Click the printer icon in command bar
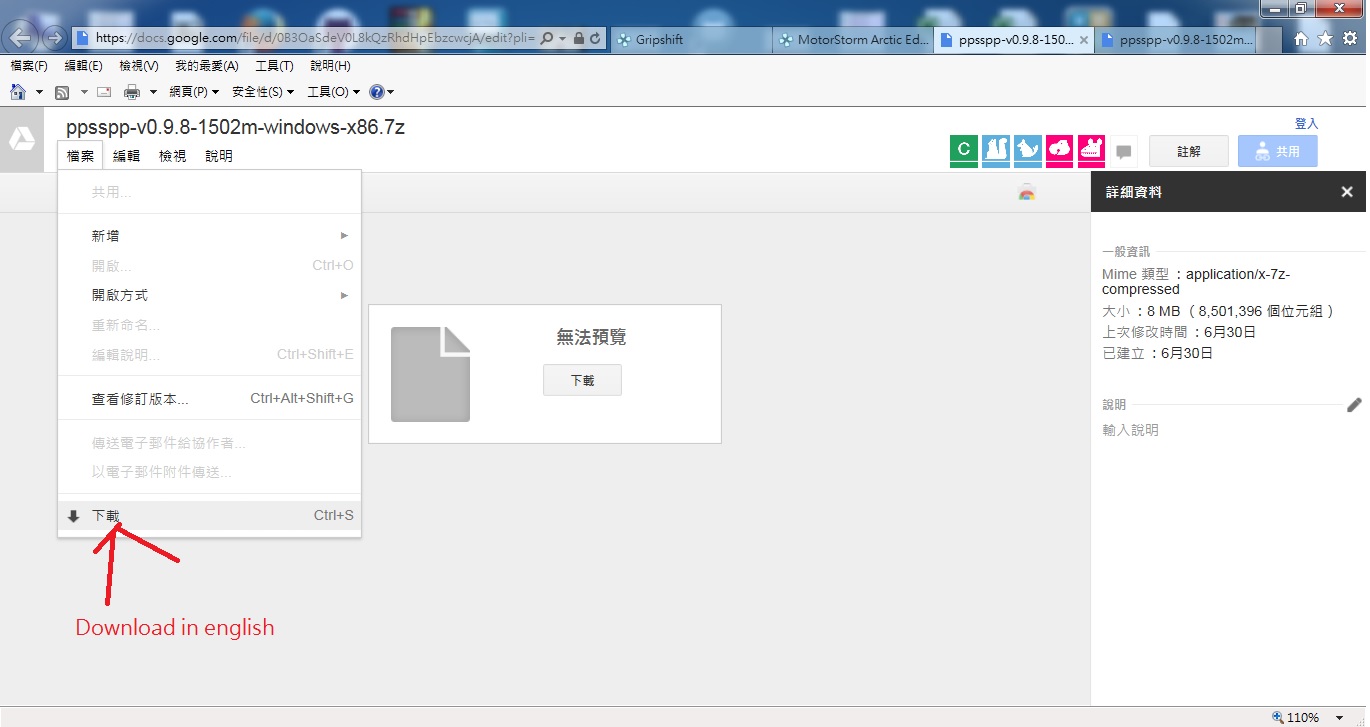Viewport: 1370px width, 727px height. [x=131, y=92]
